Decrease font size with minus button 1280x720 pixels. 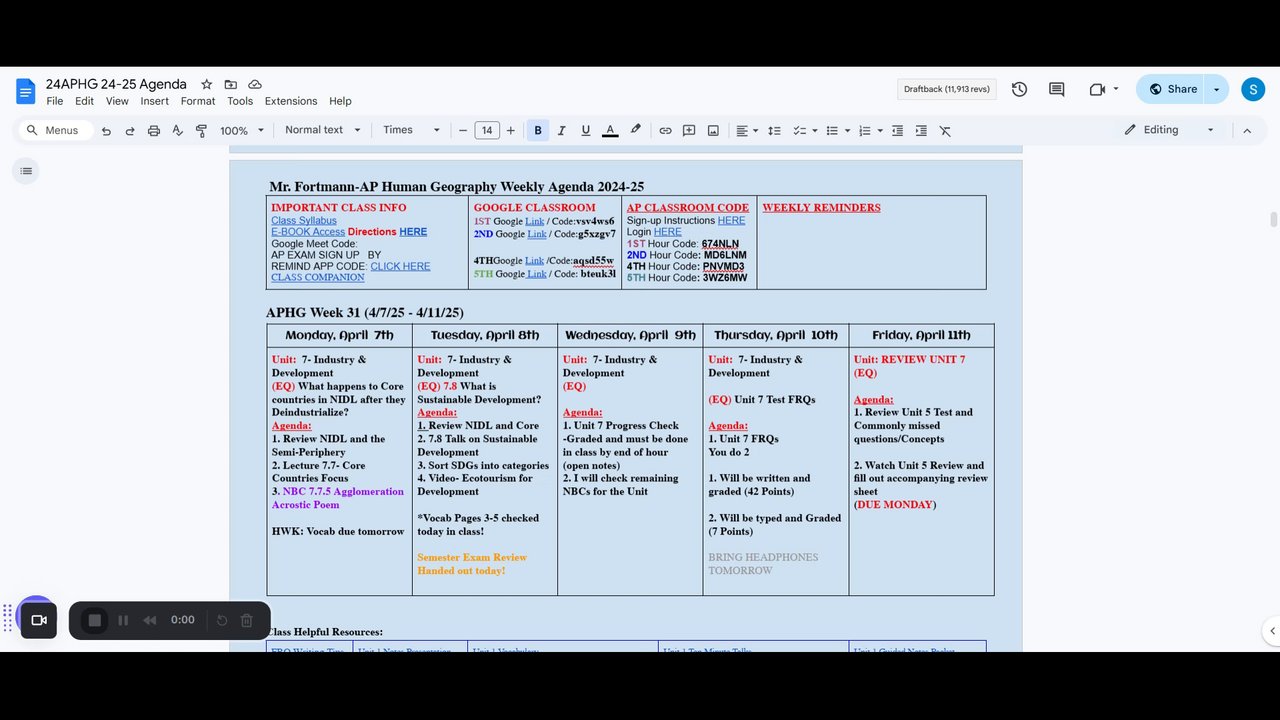click(463, 130)
